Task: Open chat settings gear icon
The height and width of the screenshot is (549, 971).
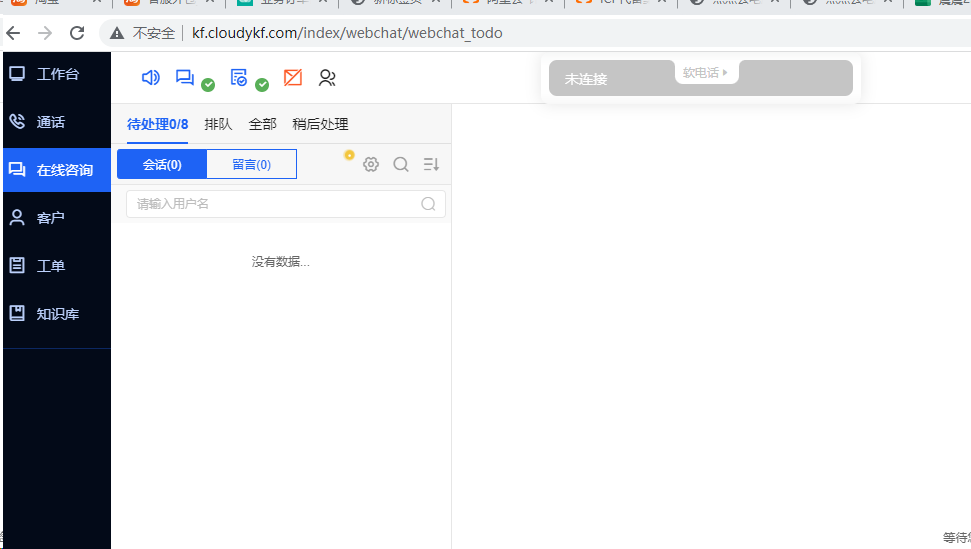Action: (x=371, y=164)
